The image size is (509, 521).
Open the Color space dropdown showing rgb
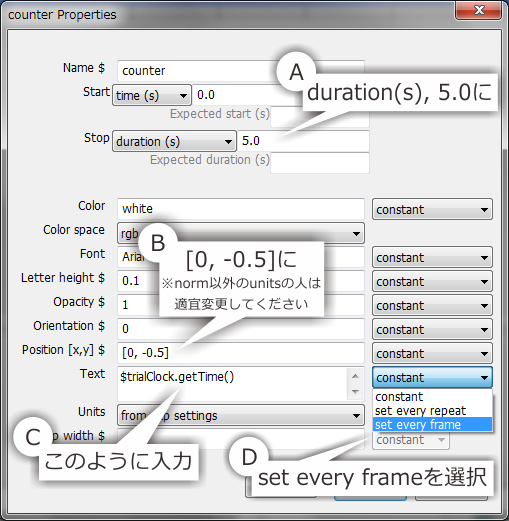(x=241, y=233)
